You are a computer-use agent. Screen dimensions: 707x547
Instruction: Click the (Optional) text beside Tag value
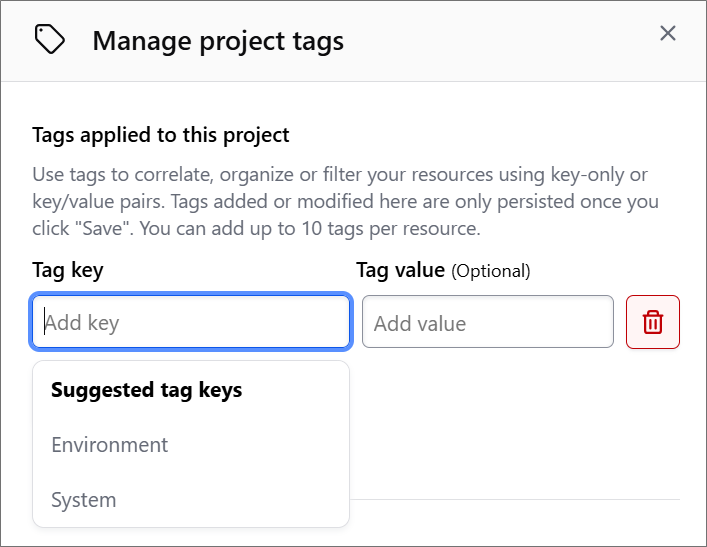point(491,271)
